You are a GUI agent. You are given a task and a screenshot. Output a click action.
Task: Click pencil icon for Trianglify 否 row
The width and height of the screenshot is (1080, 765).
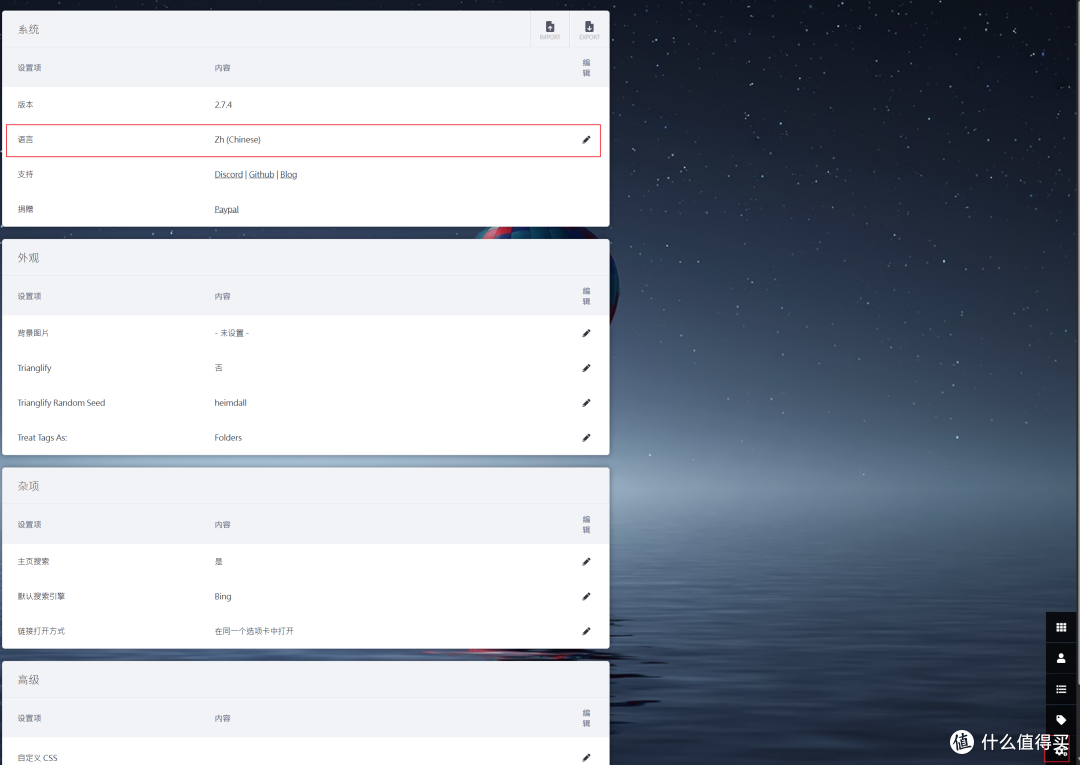586,368
